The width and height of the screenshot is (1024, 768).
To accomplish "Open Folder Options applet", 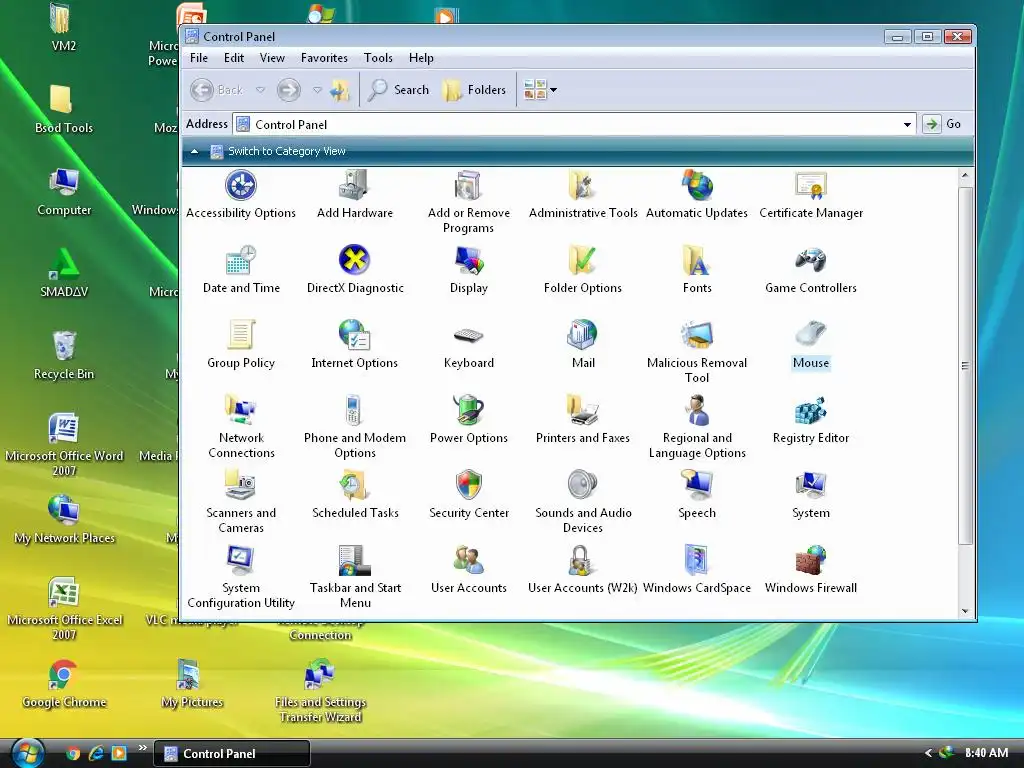I will click(x=583, y=270).
